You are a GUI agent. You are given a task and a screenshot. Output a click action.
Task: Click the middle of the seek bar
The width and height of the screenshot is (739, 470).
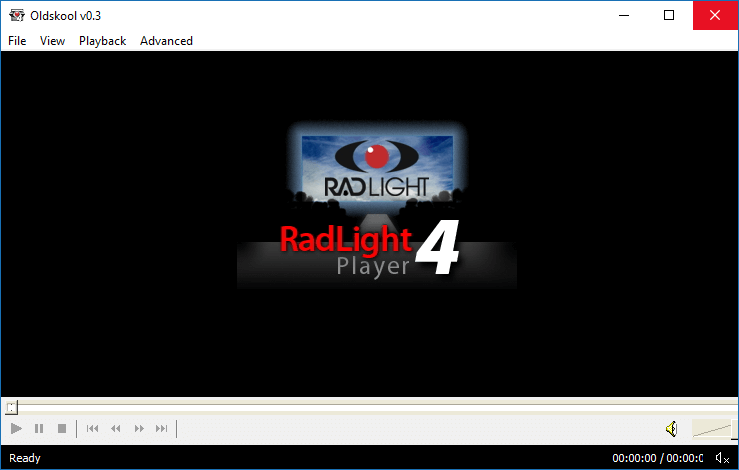(x=372, y=407)
